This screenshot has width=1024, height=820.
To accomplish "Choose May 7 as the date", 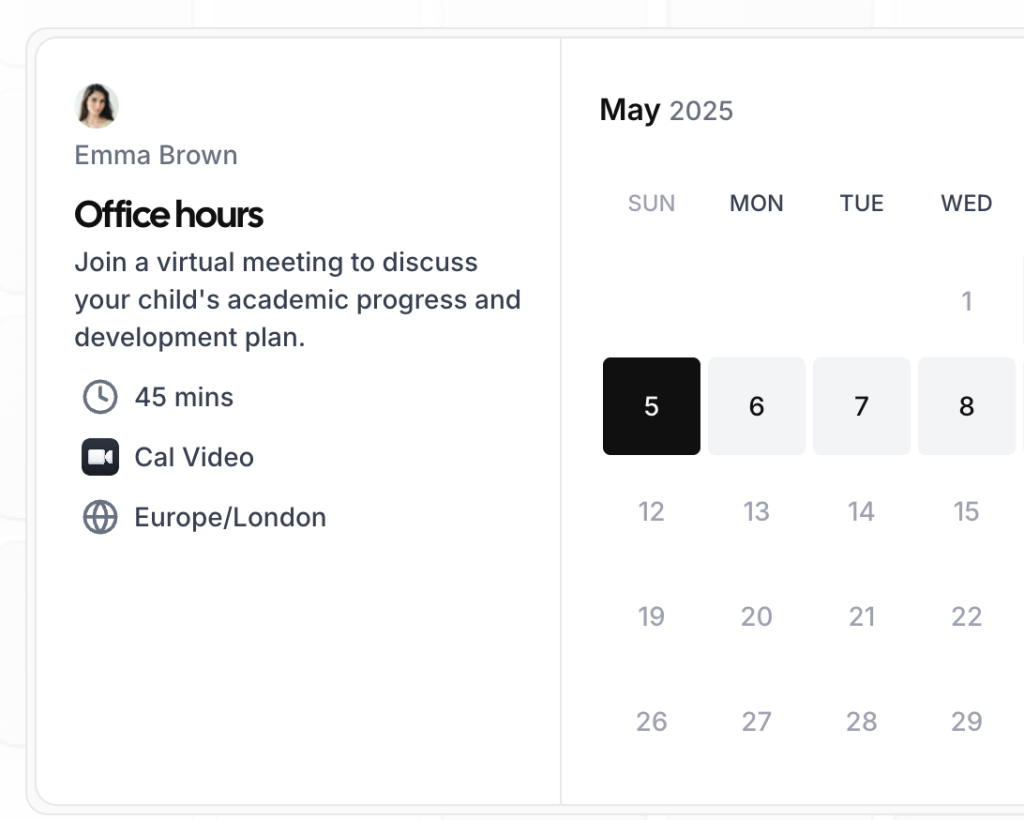I will [861, 406].
